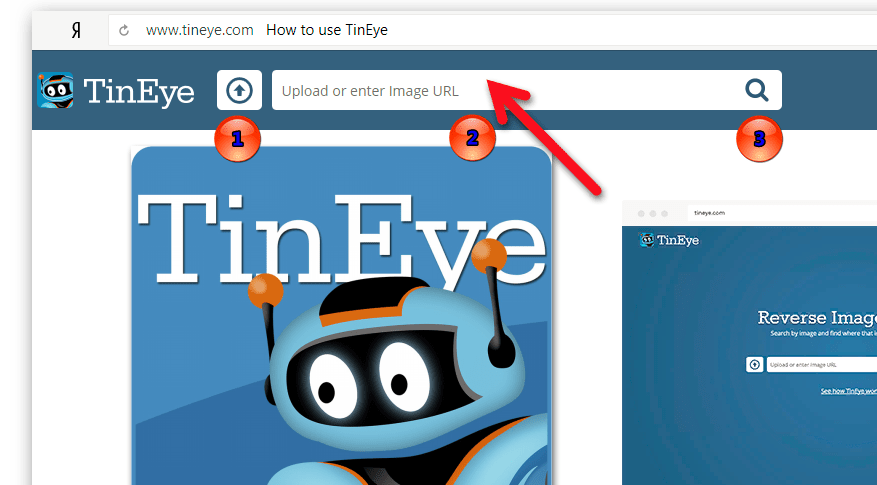The width and height of the screenshot is (877, 485).
Task: Click the red badge numbered 3
Action: point(759,140)
